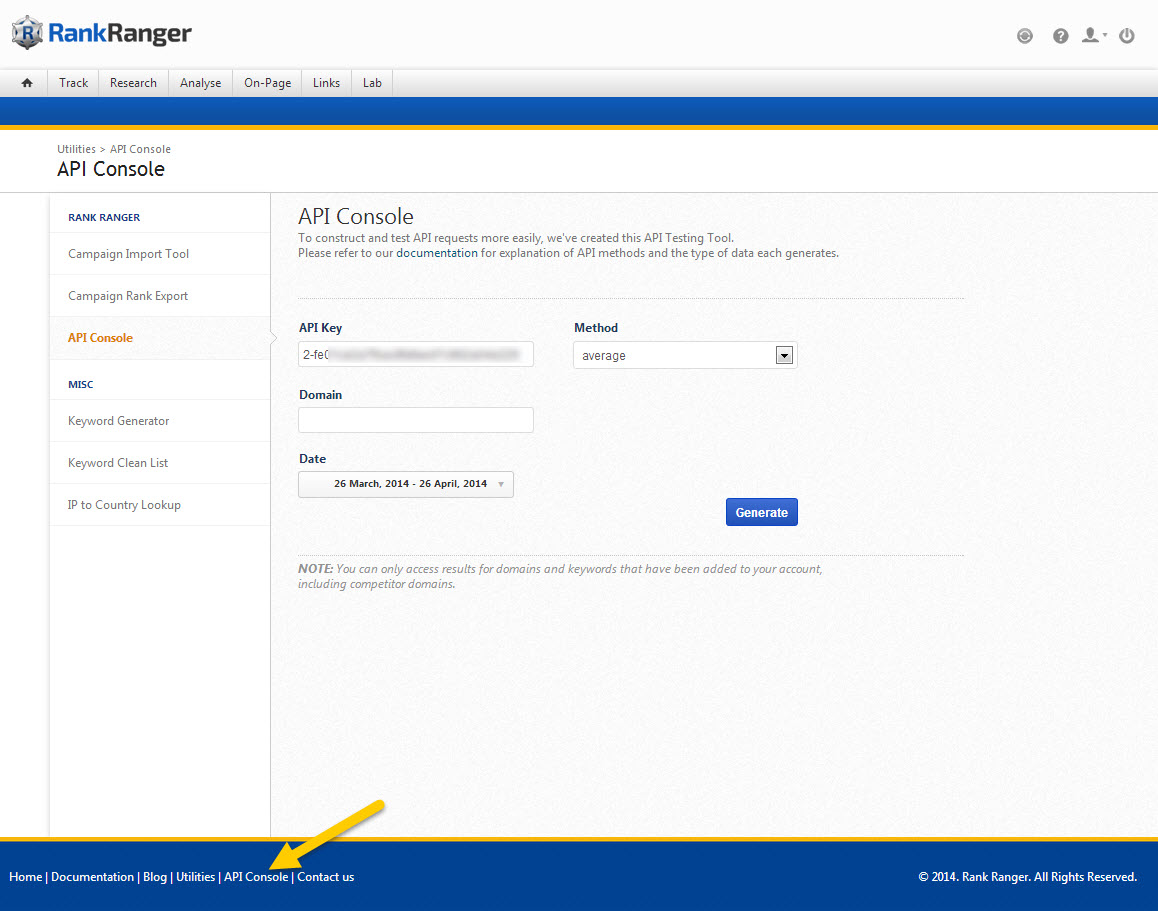The image size is (1158, 911).
Task: Click into the Domain input field
Action: [x=416, y=420]
